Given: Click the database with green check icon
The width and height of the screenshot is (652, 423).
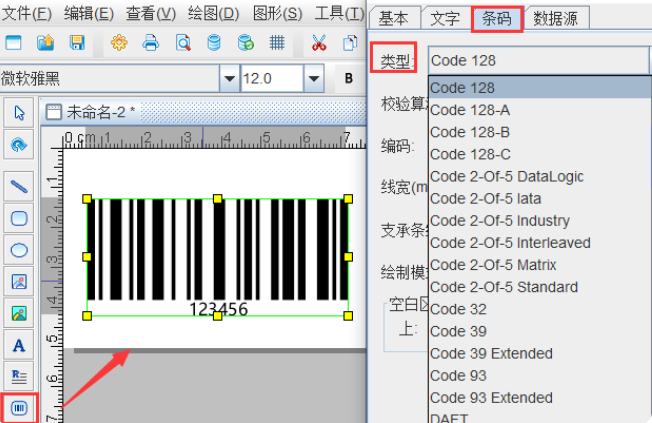Looking at the screenshot, I should point(246,42).
